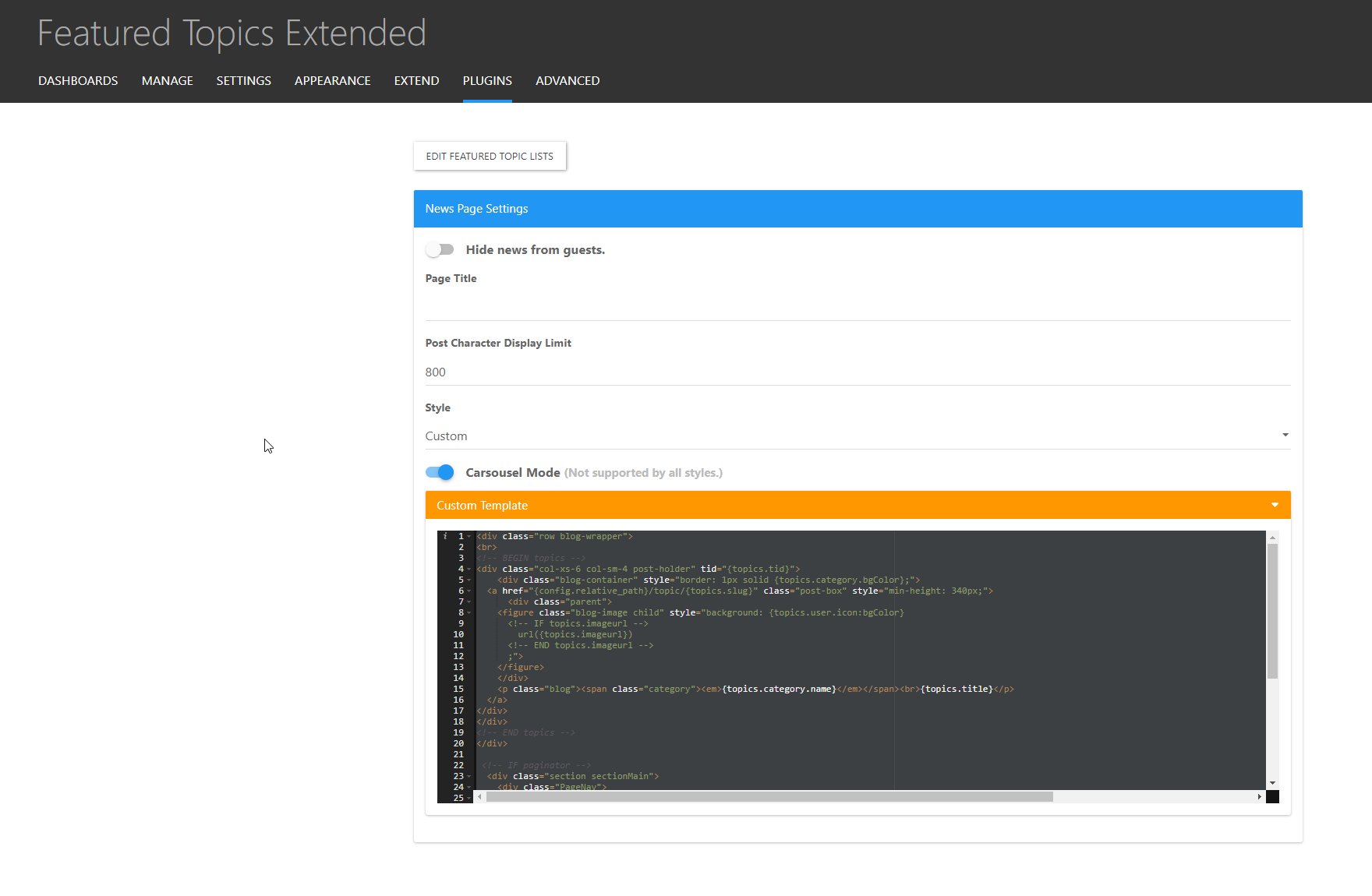Click the info annotation icon on line 1
1372x896 pixels.
[444, 536]
